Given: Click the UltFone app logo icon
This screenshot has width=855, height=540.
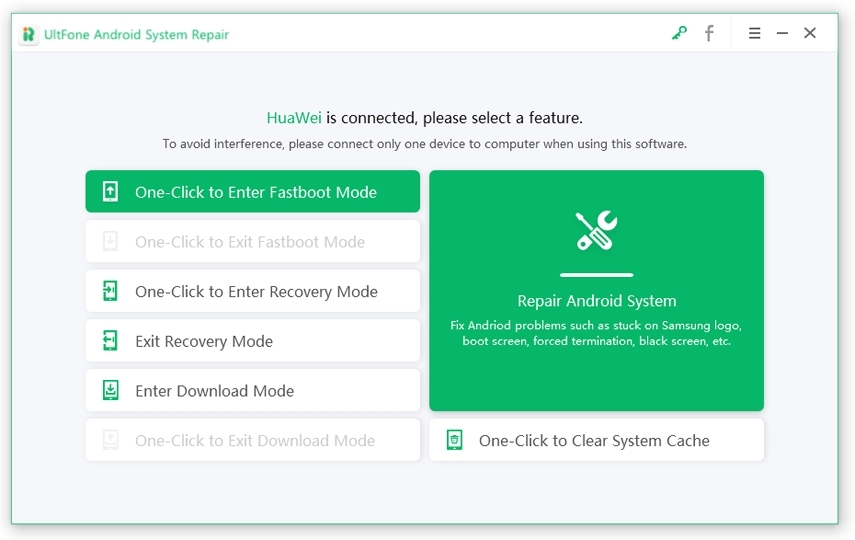Looking at the screenshot, I should tap(29, 34).
